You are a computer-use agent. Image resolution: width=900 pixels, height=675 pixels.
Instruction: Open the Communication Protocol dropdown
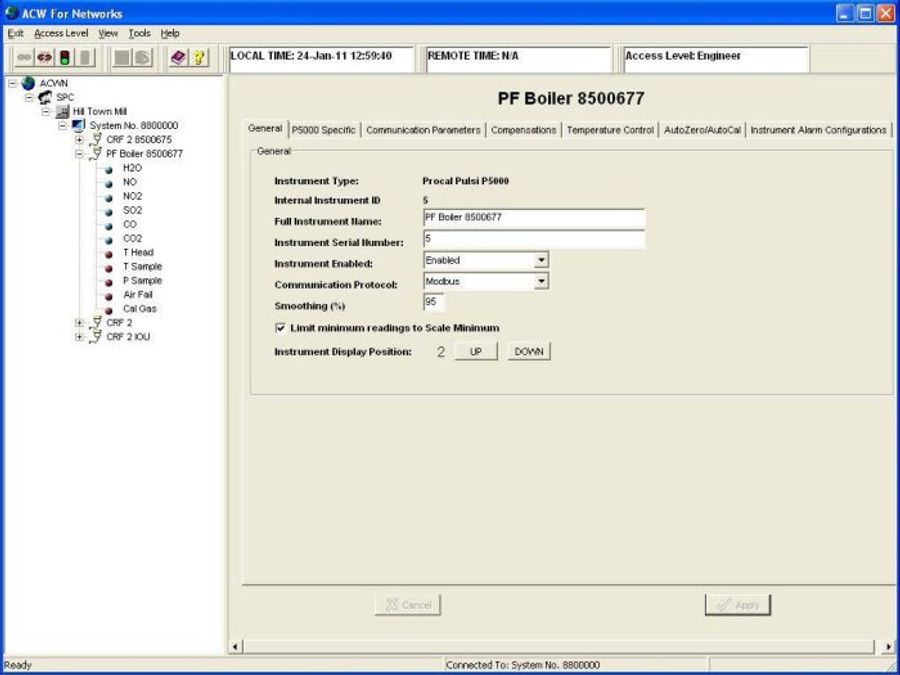point(541,281)
